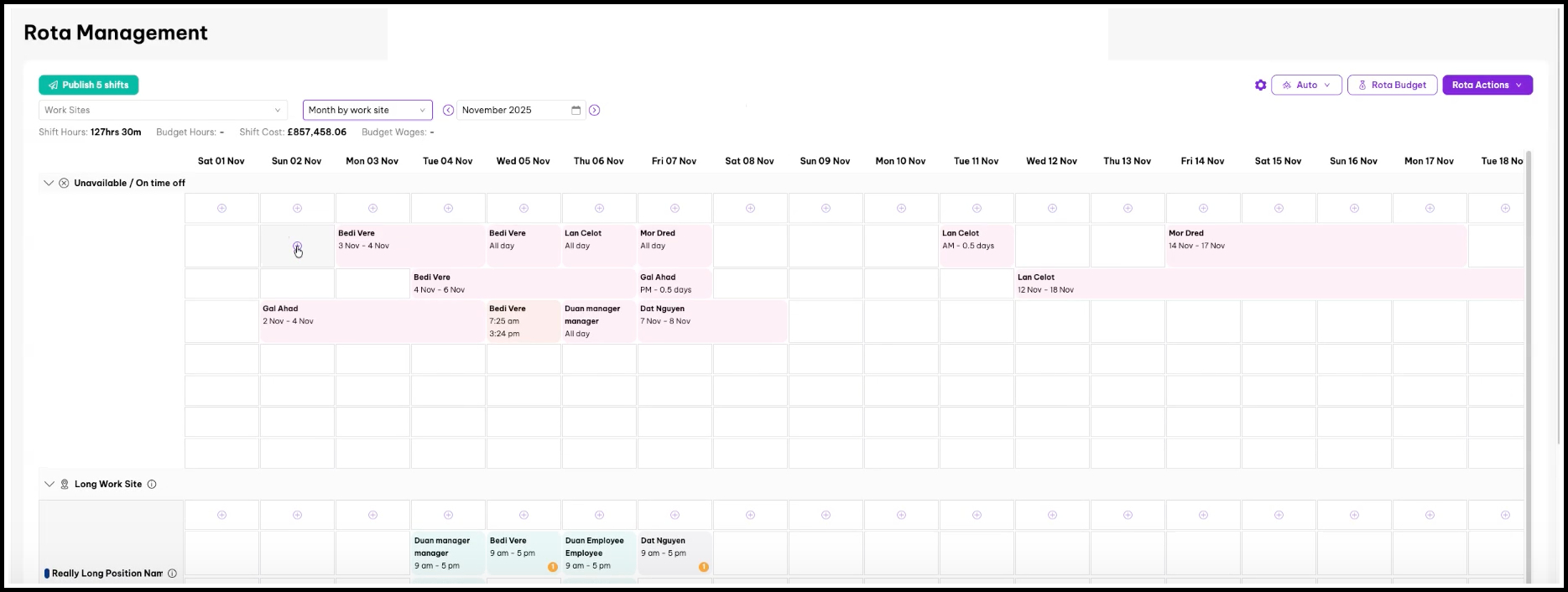
Task: Click the Rota Budget button
Action: (1391, 85)
